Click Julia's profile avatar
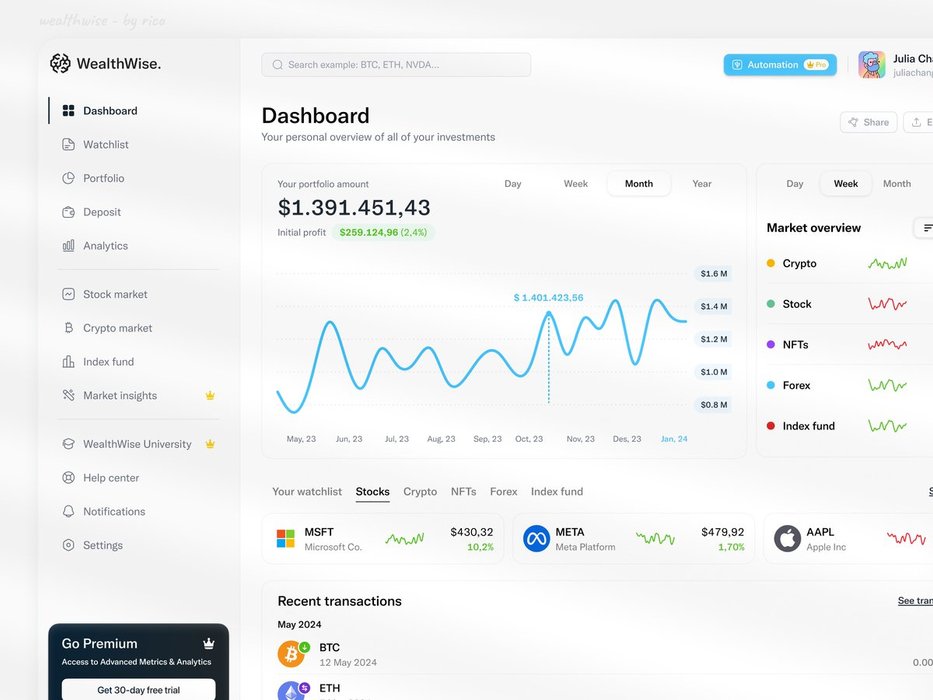This screenshot has width=933, height=700. [x=872, y=64]
